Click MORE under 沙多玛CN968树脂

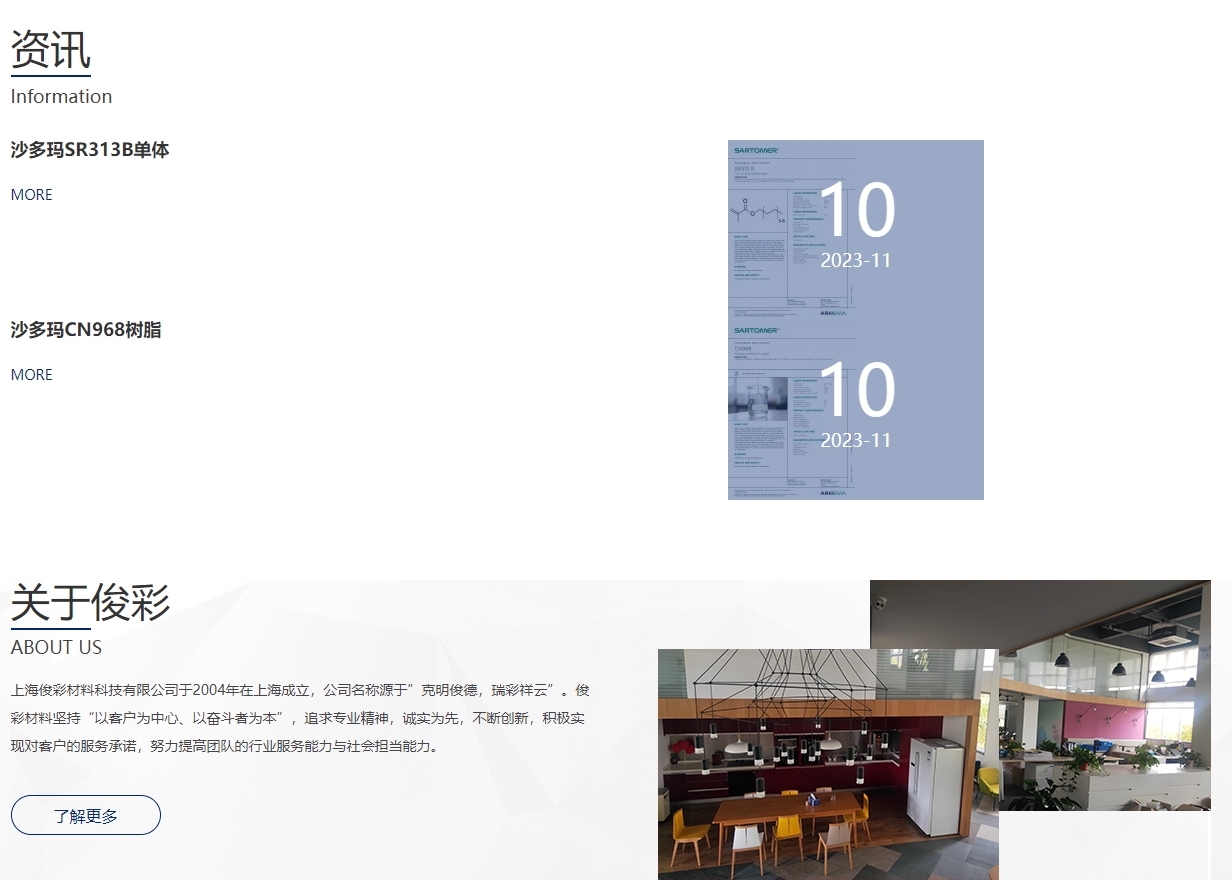click(x=31, y=375)
